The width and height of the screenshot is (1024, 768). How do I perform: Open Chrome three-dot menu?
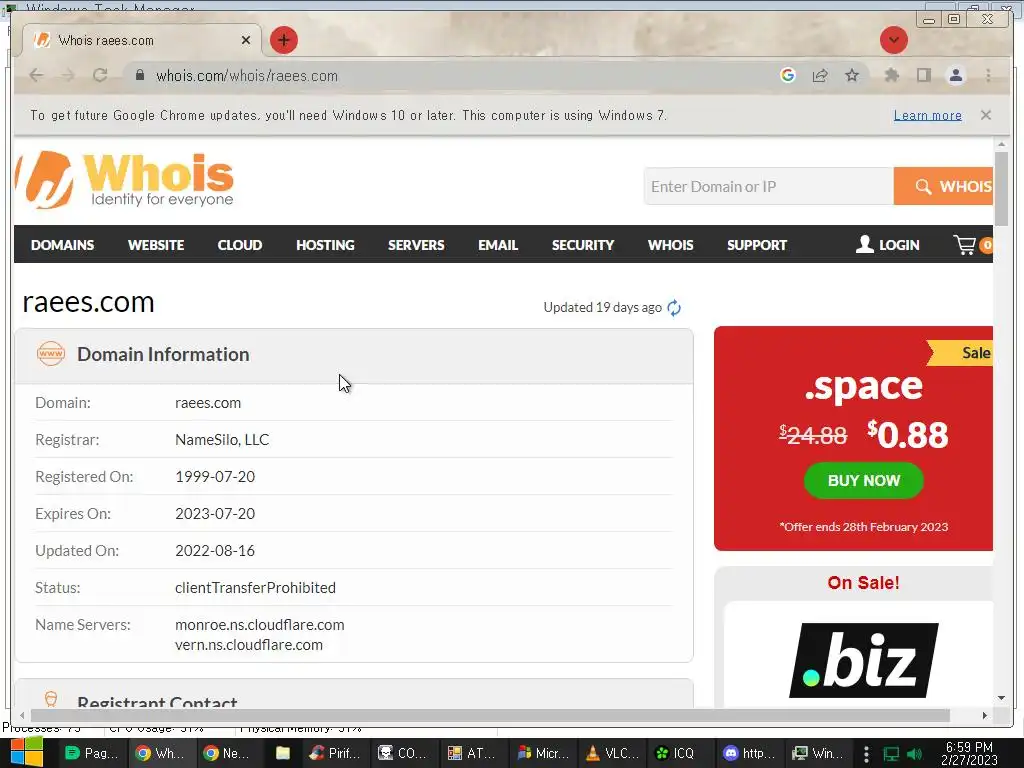988,75
